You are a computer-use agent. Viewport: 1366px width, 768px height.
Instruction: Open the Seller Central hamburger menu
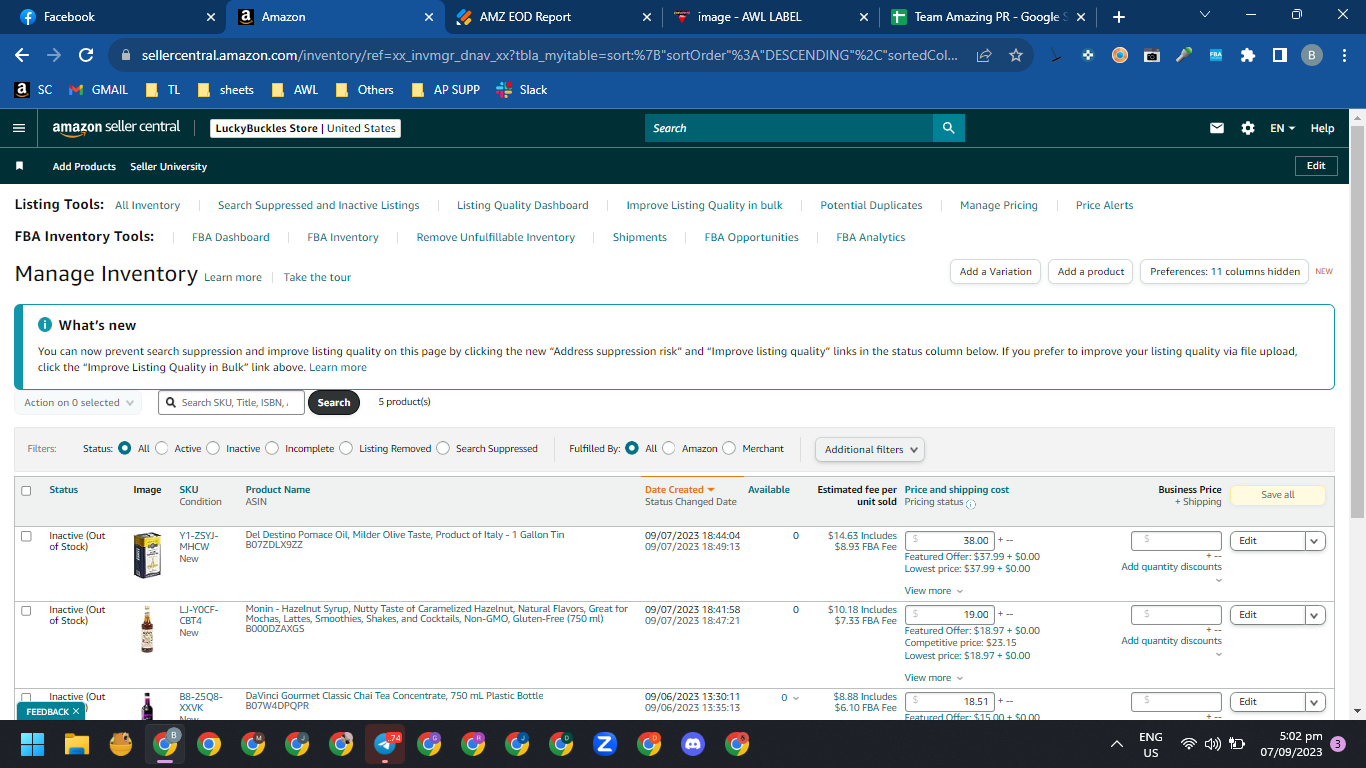click(18, 128)
